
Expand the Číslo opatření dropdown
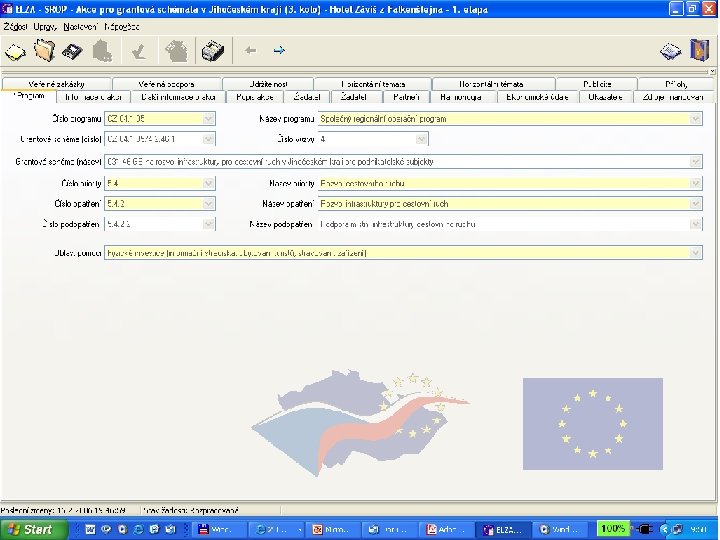(x=208, y=203)
